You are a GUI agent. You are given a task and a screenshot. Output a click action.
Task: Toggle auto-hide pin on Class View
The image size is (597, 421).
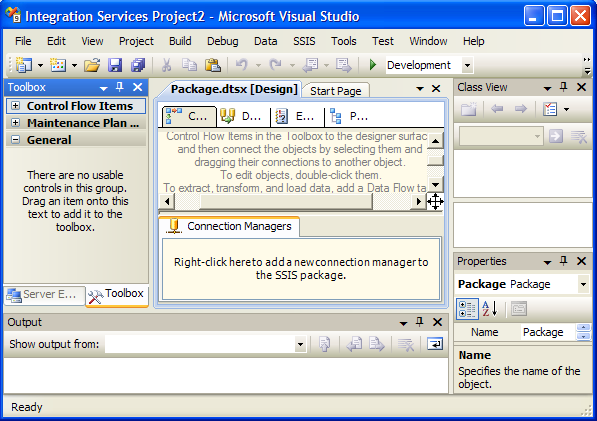563,87
